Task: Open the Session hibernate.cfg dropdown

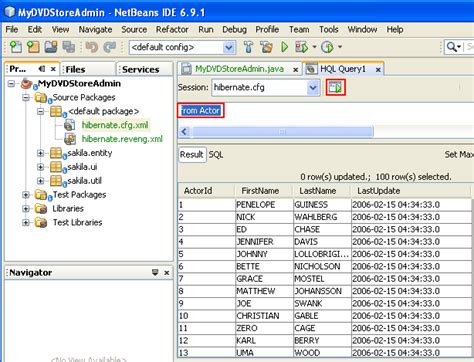Action: 313,88
